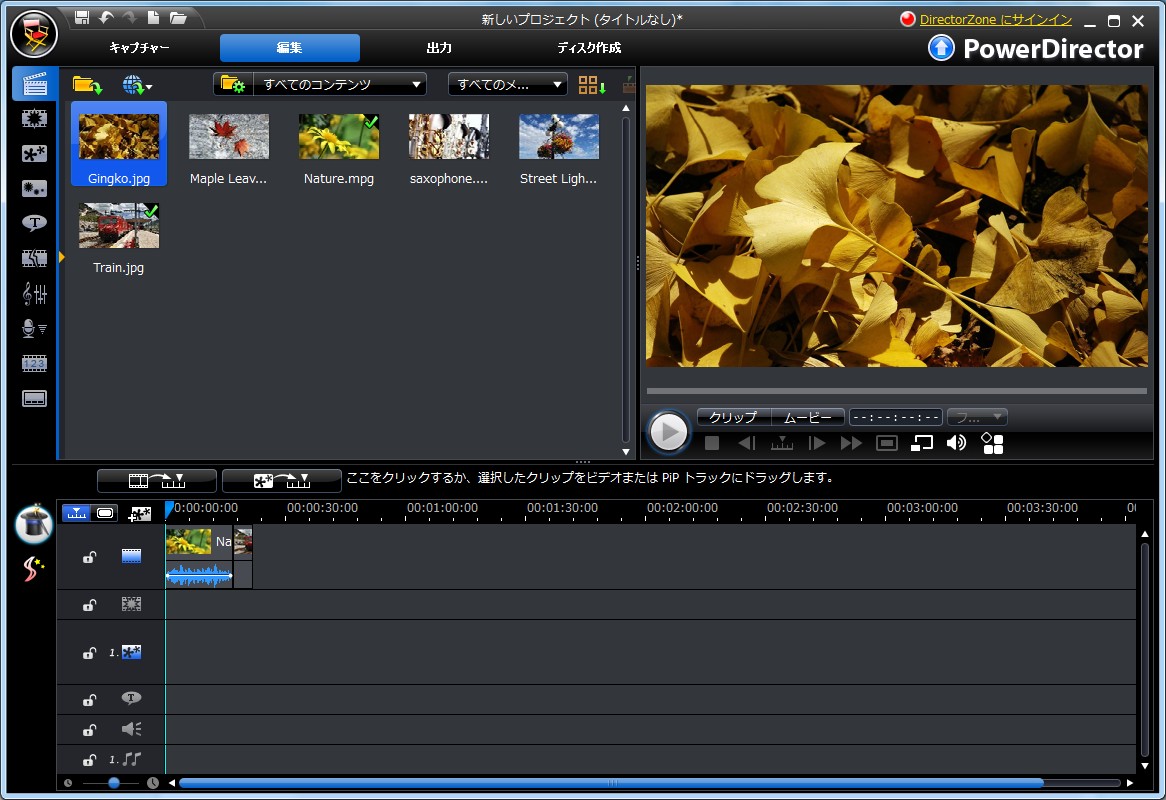1166x800 pixels.
Task: Toggle lock on the title track
Action: coord(89,700)
